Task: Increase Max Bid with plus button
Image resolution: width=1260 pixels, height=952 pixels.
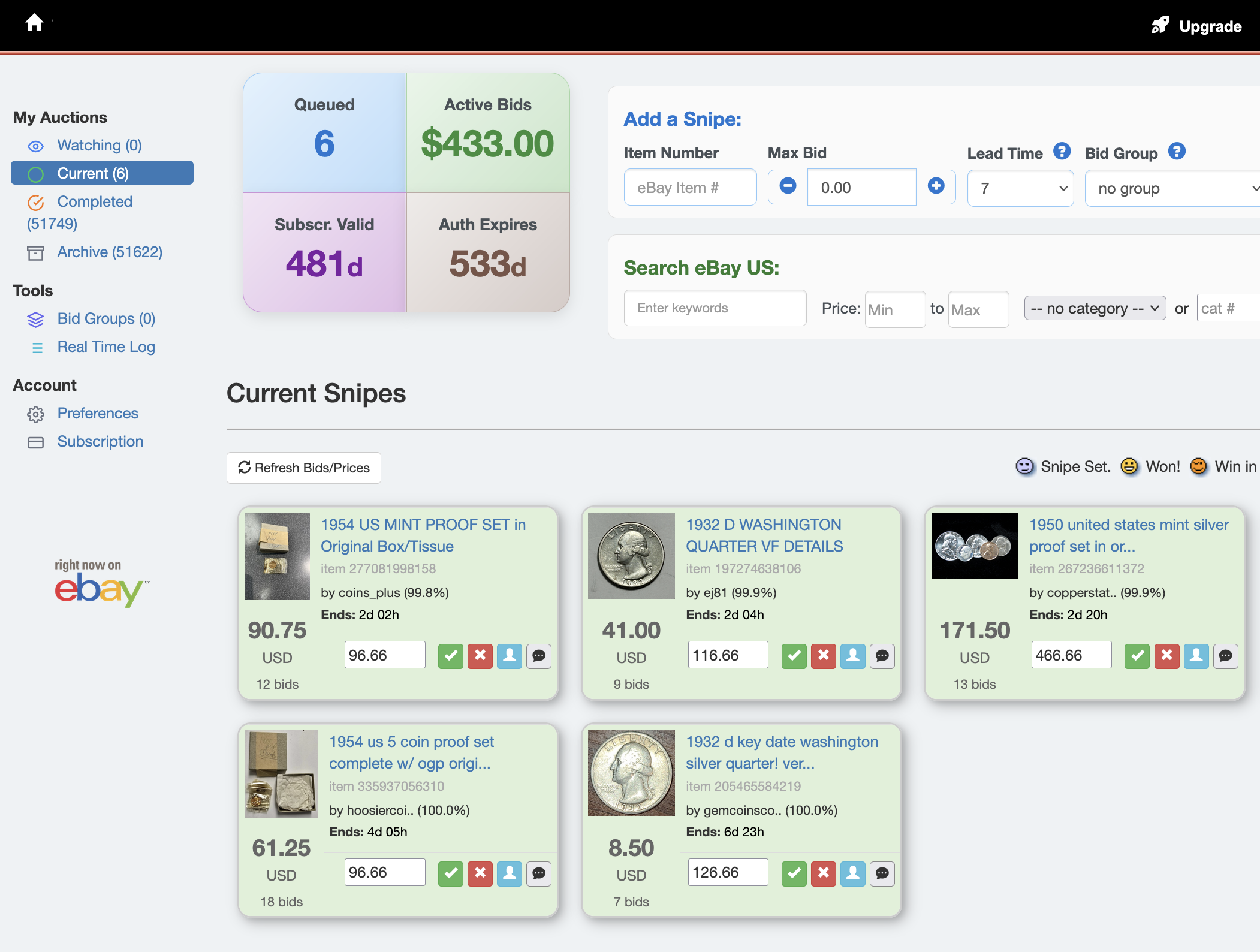Action: tap(936, 186)
